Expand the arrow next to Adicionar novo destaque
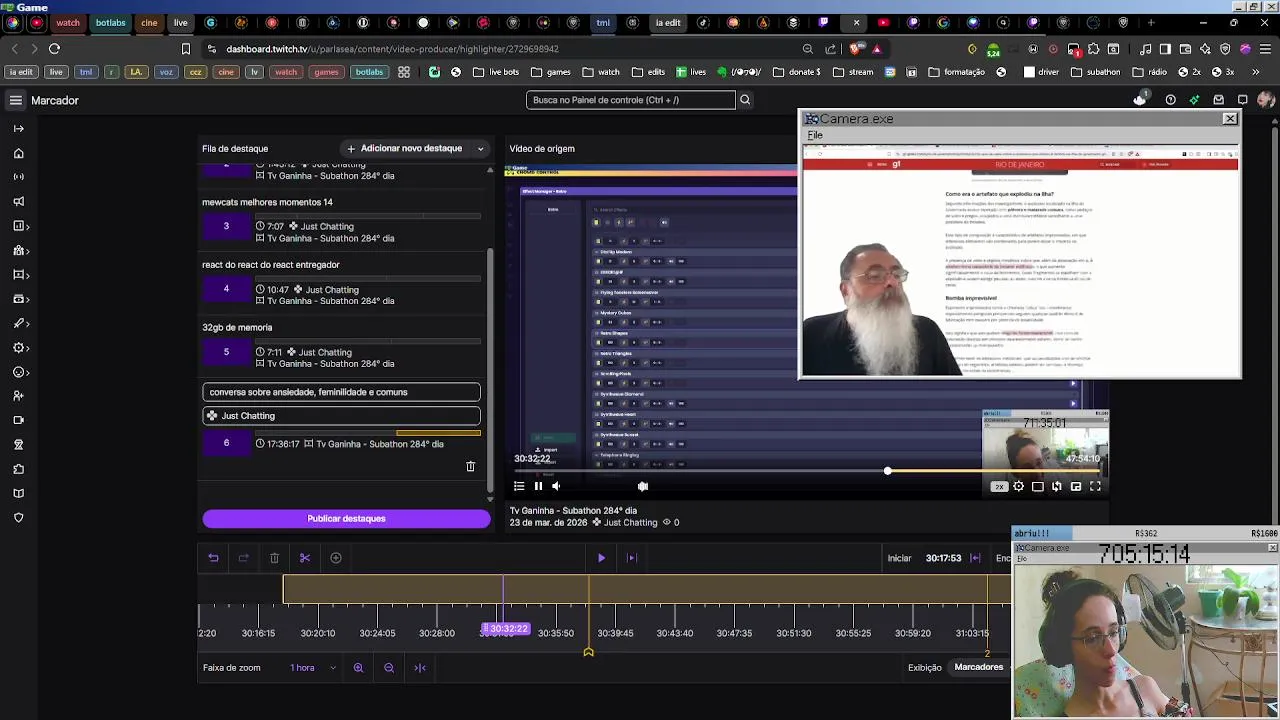Image resolution: width=1280 pixels, height=720 pixels. click(480, 148)
